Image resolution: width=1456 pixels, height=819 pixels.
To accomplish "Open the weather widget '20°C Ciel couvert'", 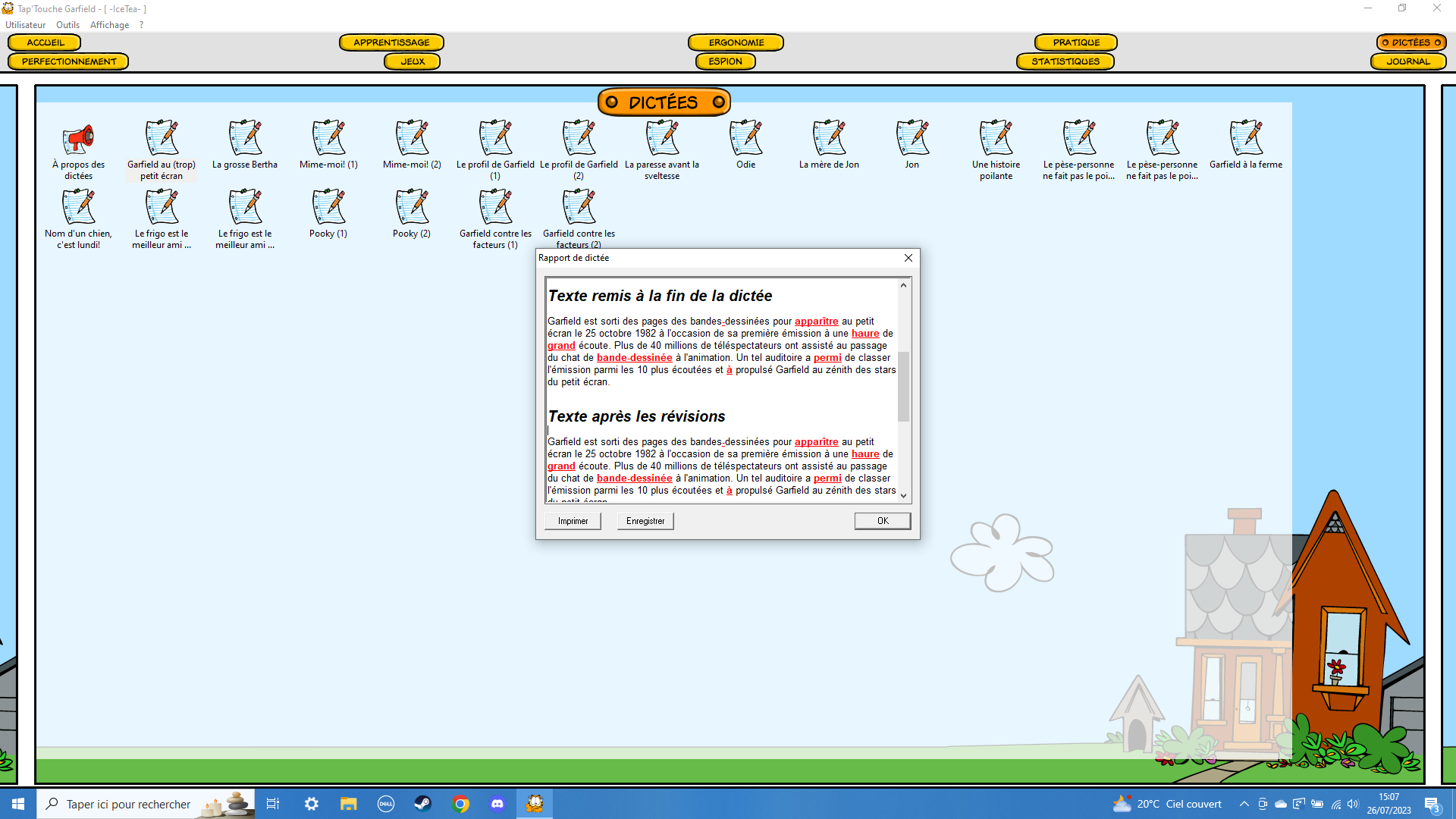I will click(1167, 804).
